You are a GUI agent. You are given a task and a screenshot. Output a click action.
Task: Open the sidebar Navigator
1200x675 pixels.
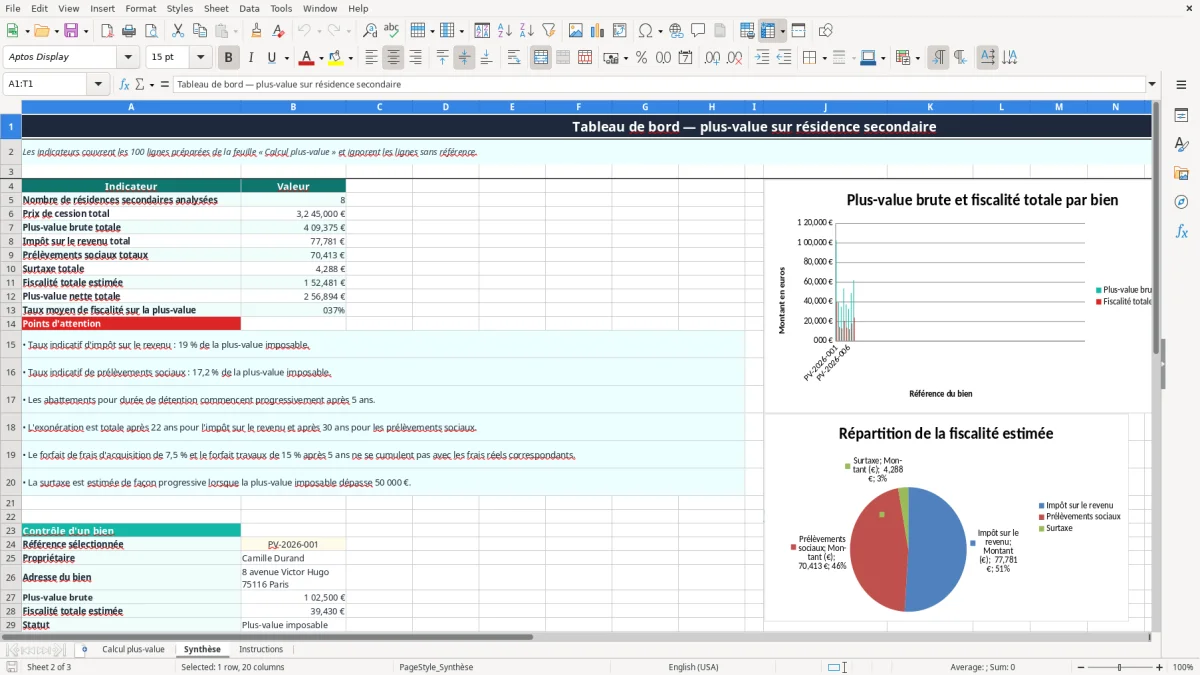click(1181, 202)
